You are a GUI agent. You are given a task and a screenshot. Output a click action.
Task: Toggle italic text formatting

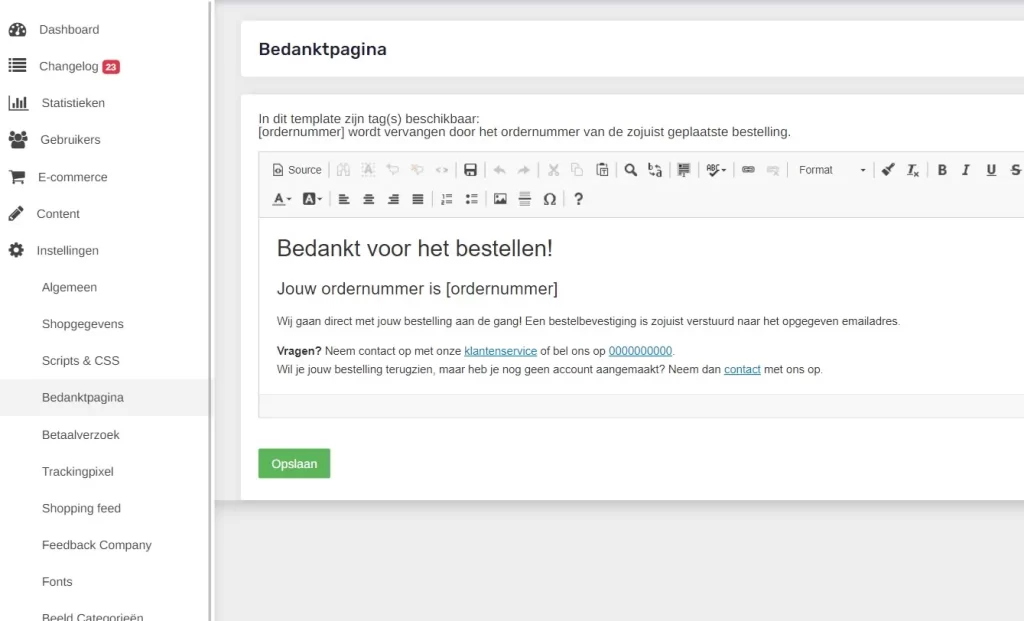coord(965,170)
